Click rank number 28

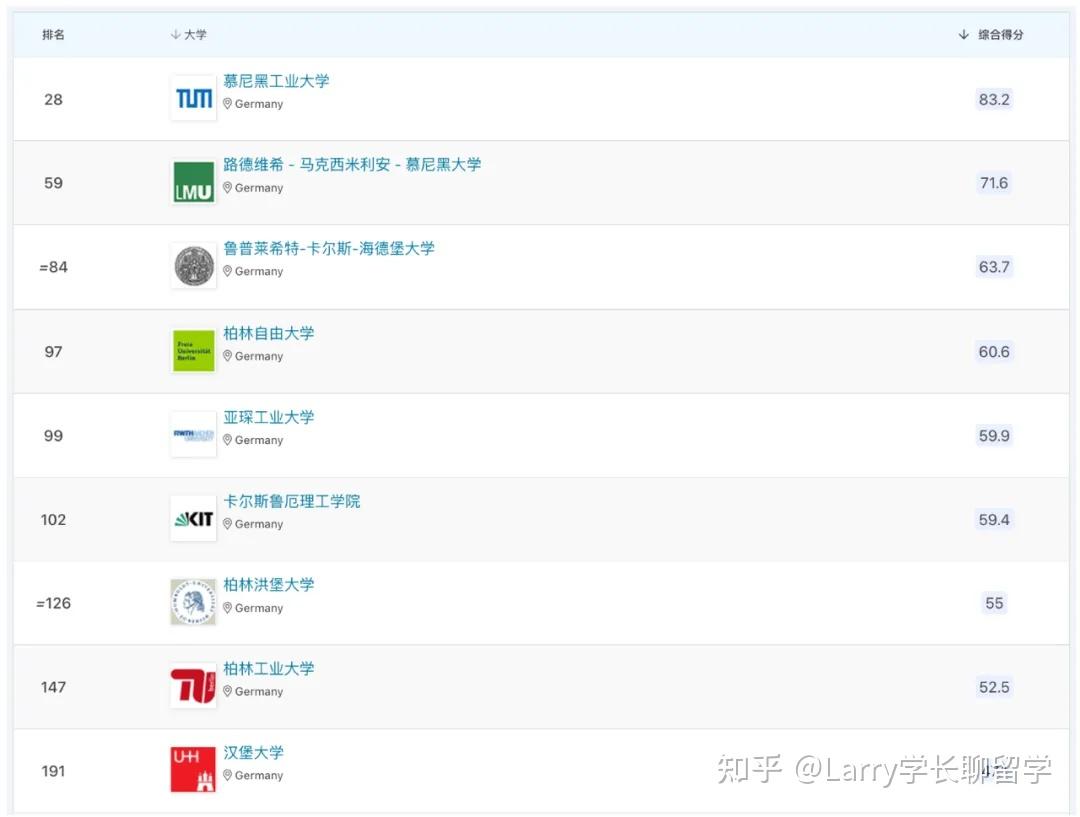tap(53, 99)
